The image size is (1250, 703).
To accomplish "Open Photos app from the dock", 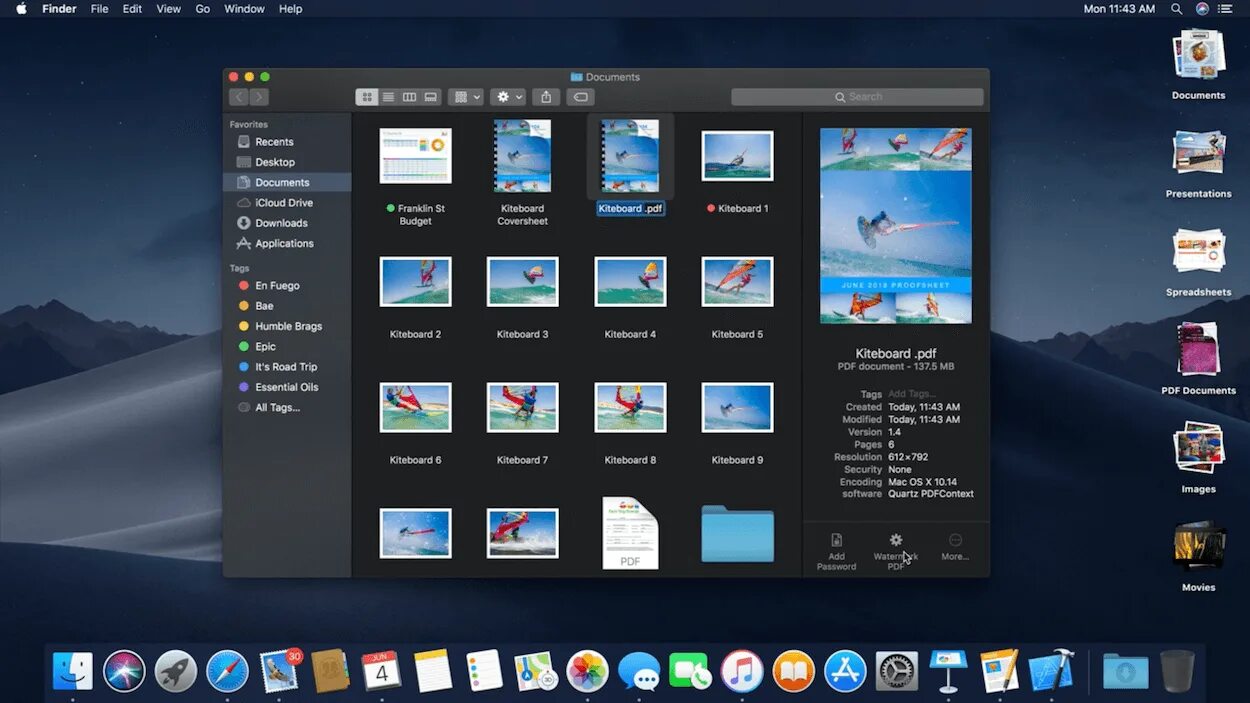I will [587, 671].
